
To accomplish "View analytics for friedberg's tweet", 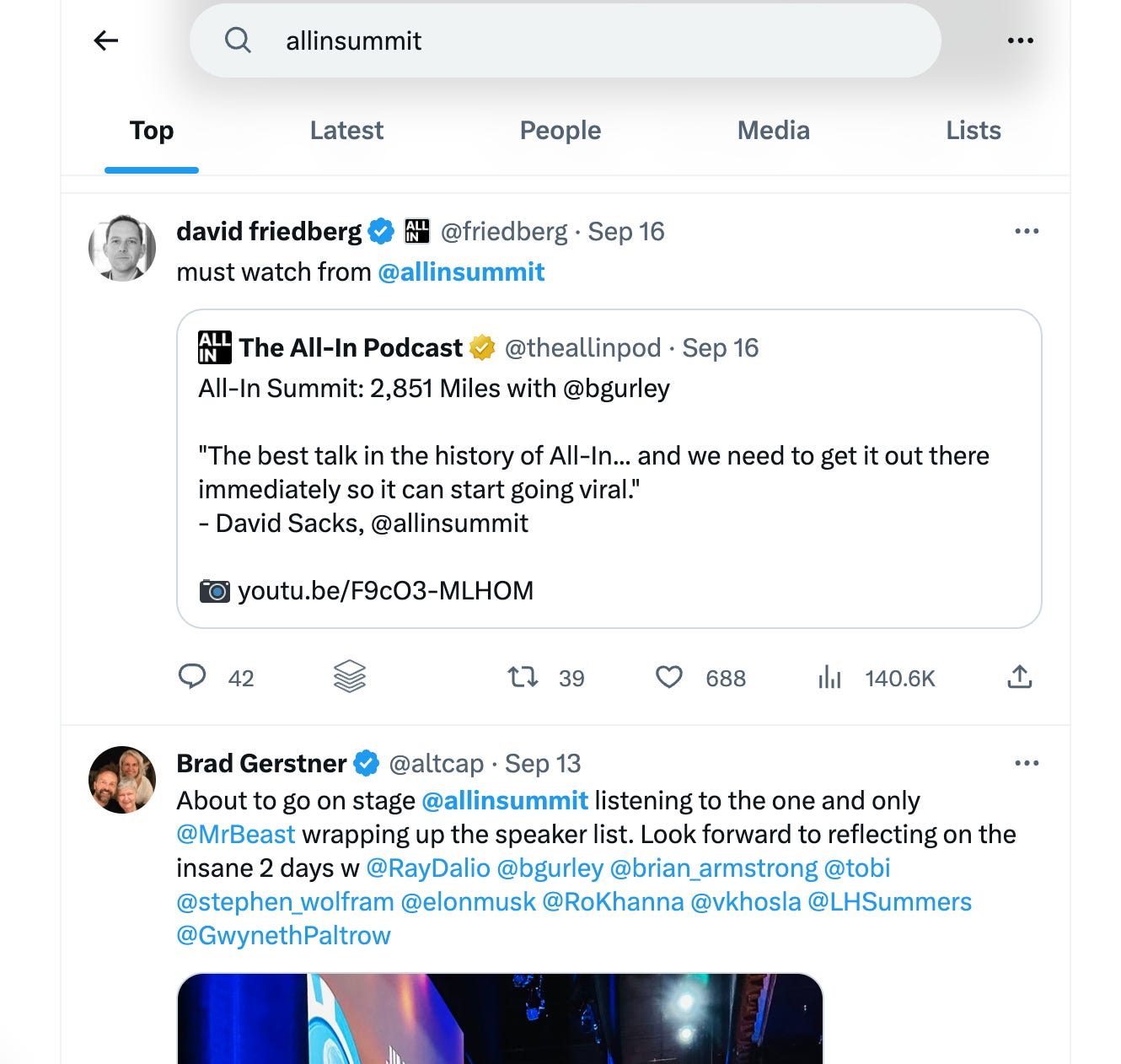I will pos(830,677).
